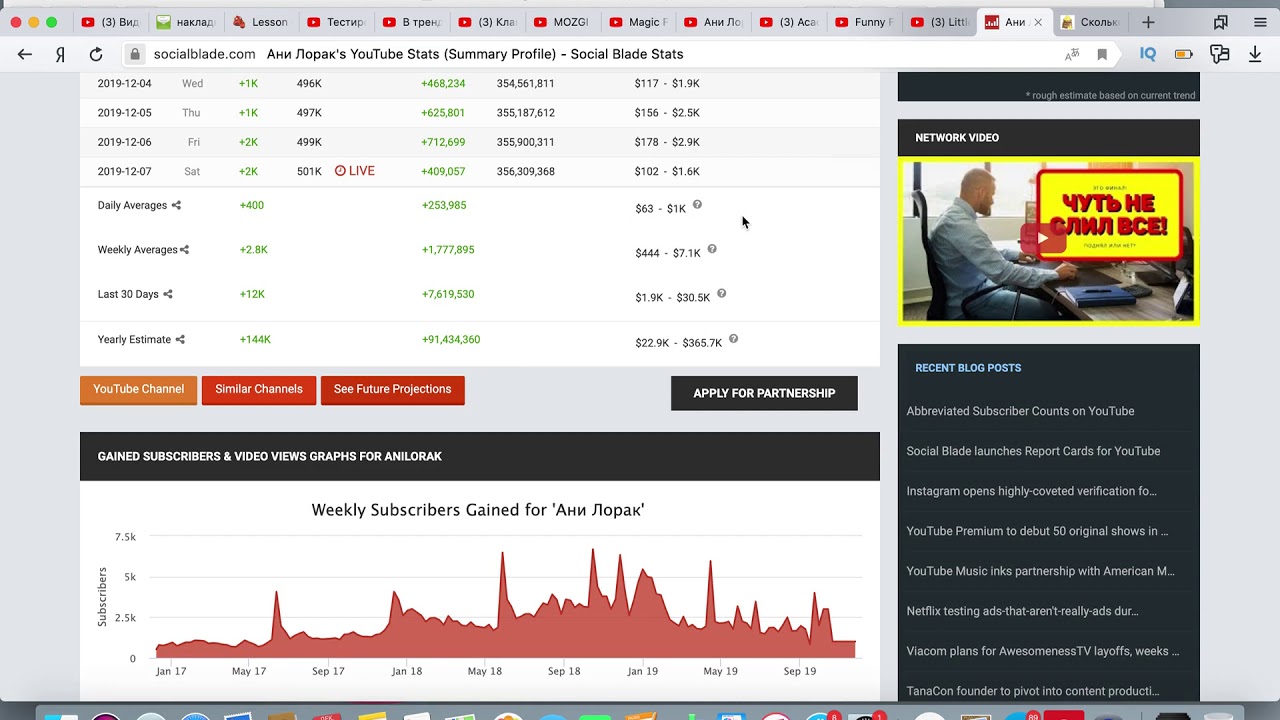Screen dimensions: 1280x720
Task: Open Yandex home via the Я icon
Action: pos(61,54)
